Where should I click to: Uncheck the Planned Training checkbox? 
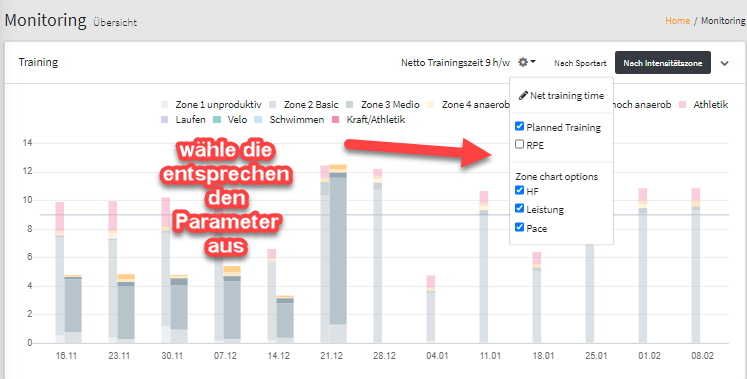[x=520, y=126]
